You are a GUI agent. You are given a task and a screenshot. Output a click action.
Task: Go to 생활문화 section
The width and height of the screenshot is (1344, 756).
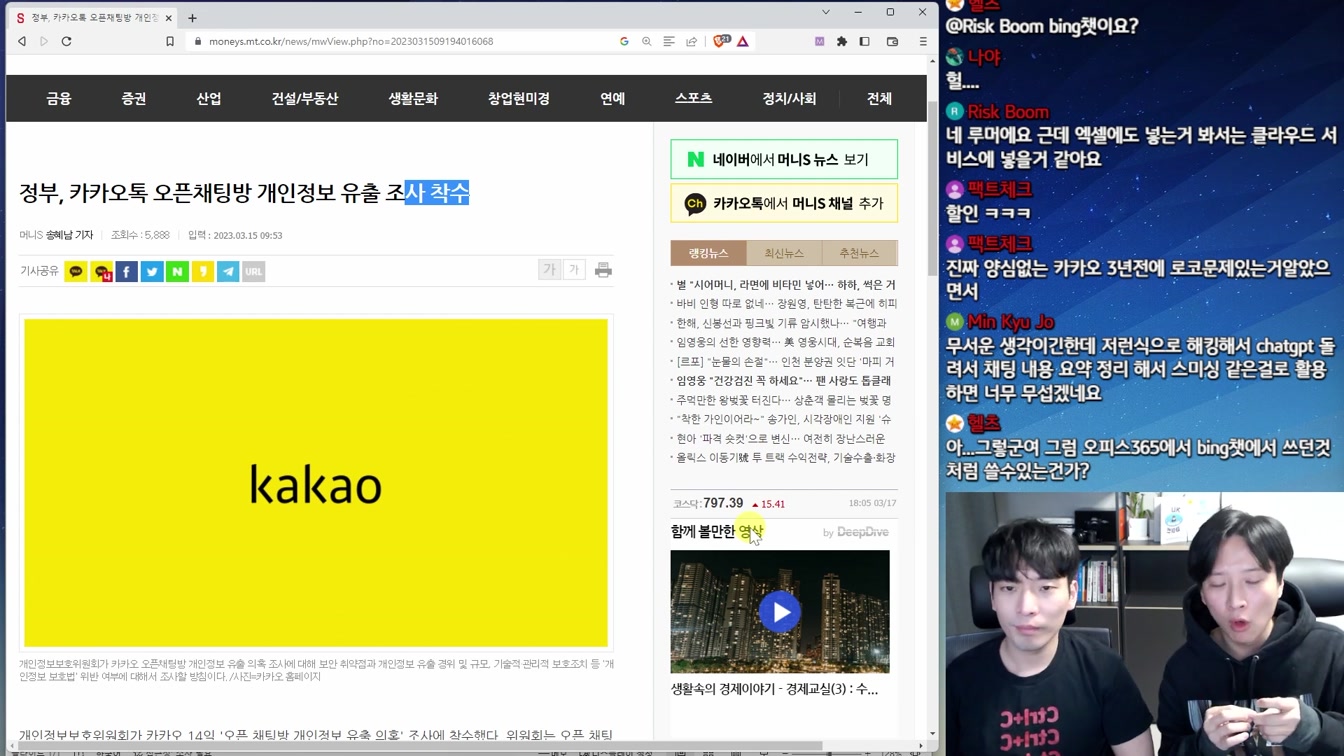coord(413,98)
